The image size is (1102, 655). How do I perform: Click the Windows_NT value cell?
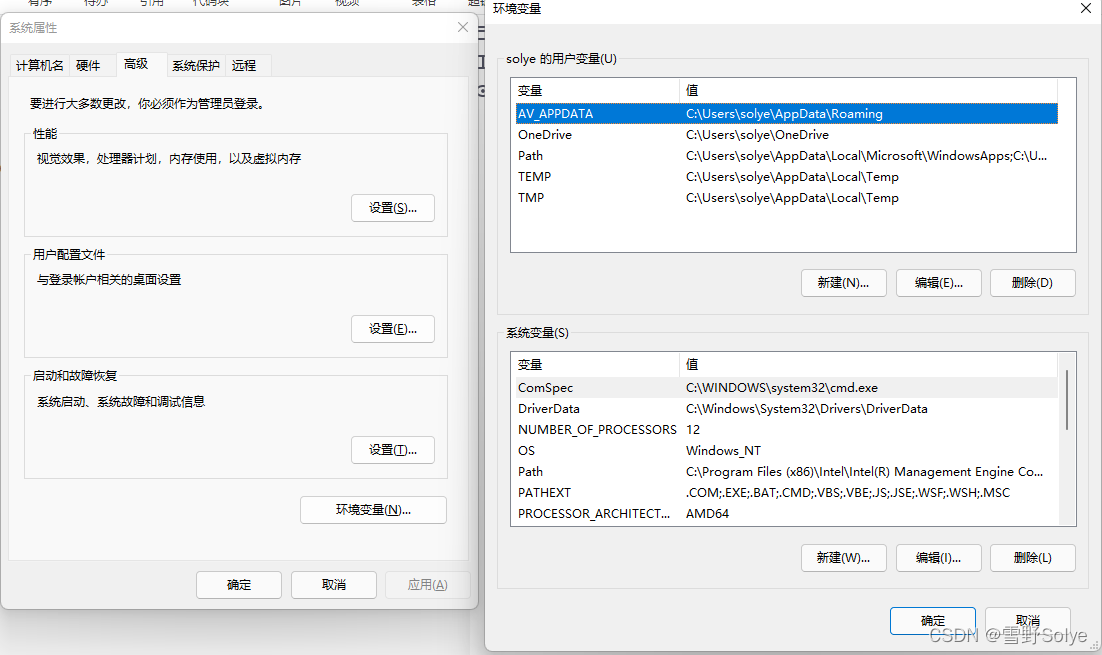pos(723,450)
